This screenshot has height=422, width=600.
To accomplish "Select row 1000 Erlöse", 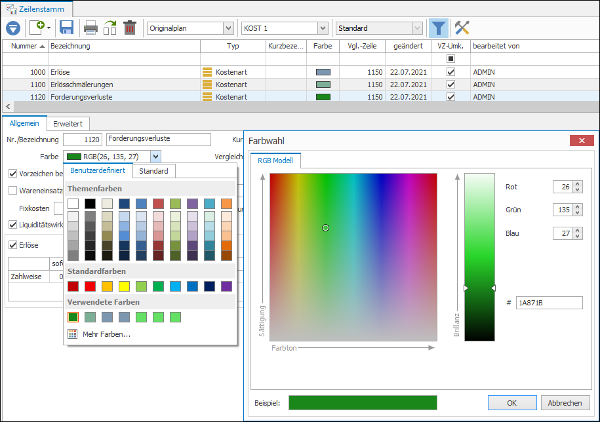I will (300, 72).
